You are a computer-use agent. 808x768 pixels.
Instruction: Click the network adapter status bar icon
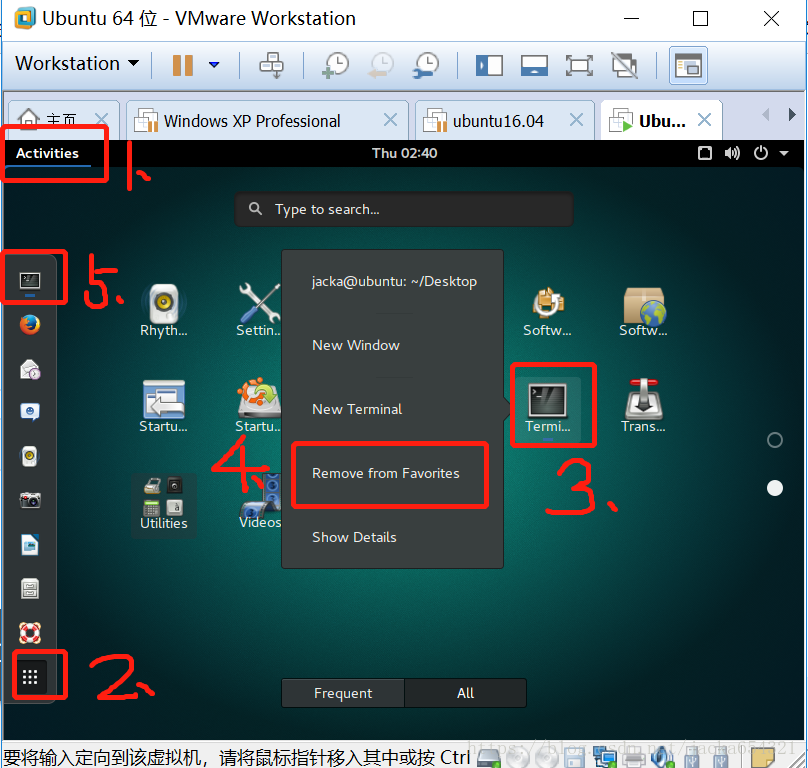[605, 758]
